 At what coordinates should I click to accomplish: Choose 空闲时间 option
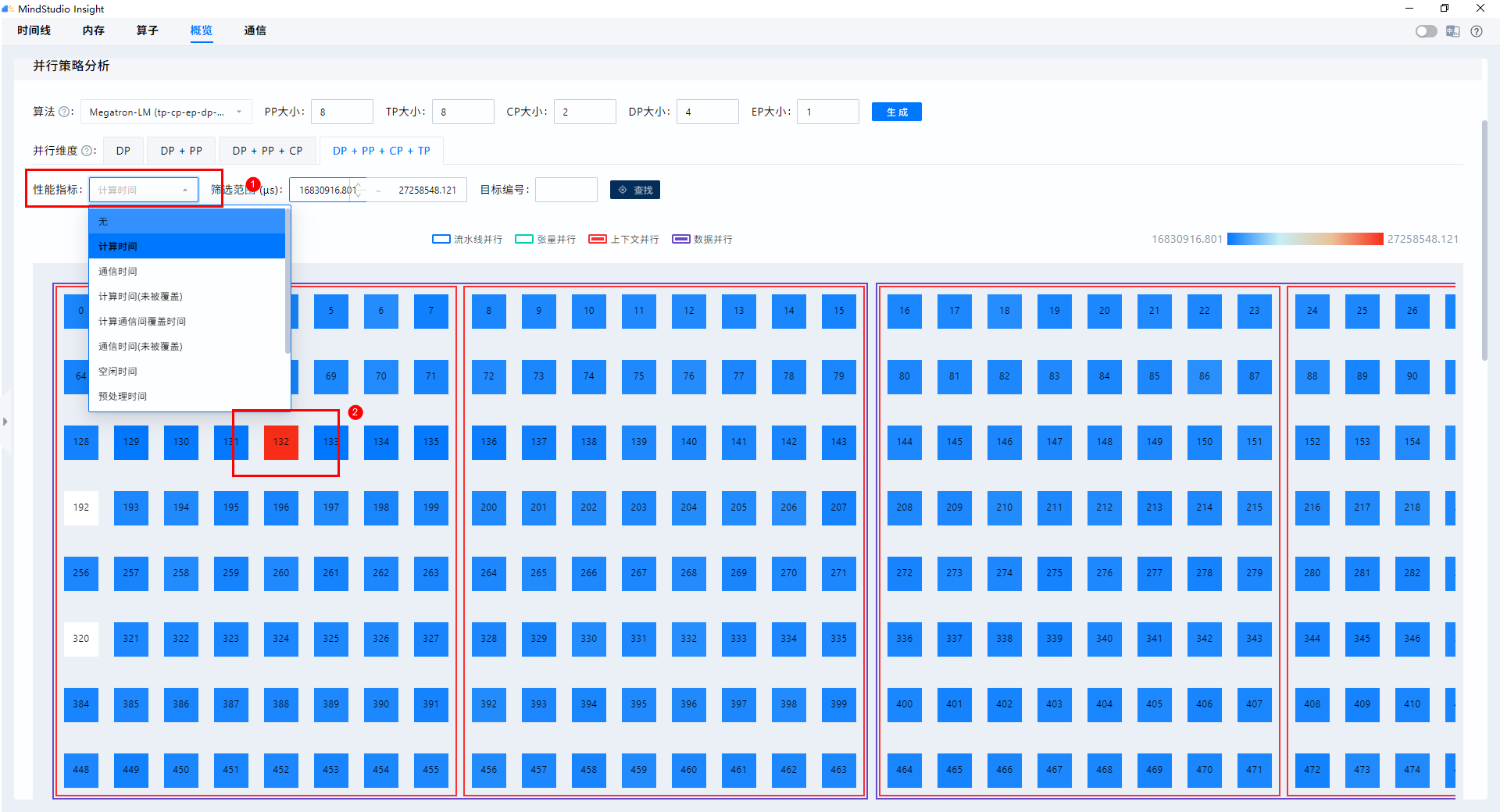[x=187, y=372]
